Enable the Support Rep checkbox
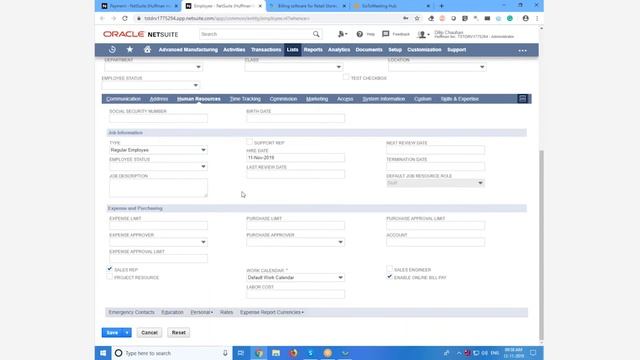This screenshot has height=360, width=640. tap(249, 142)
